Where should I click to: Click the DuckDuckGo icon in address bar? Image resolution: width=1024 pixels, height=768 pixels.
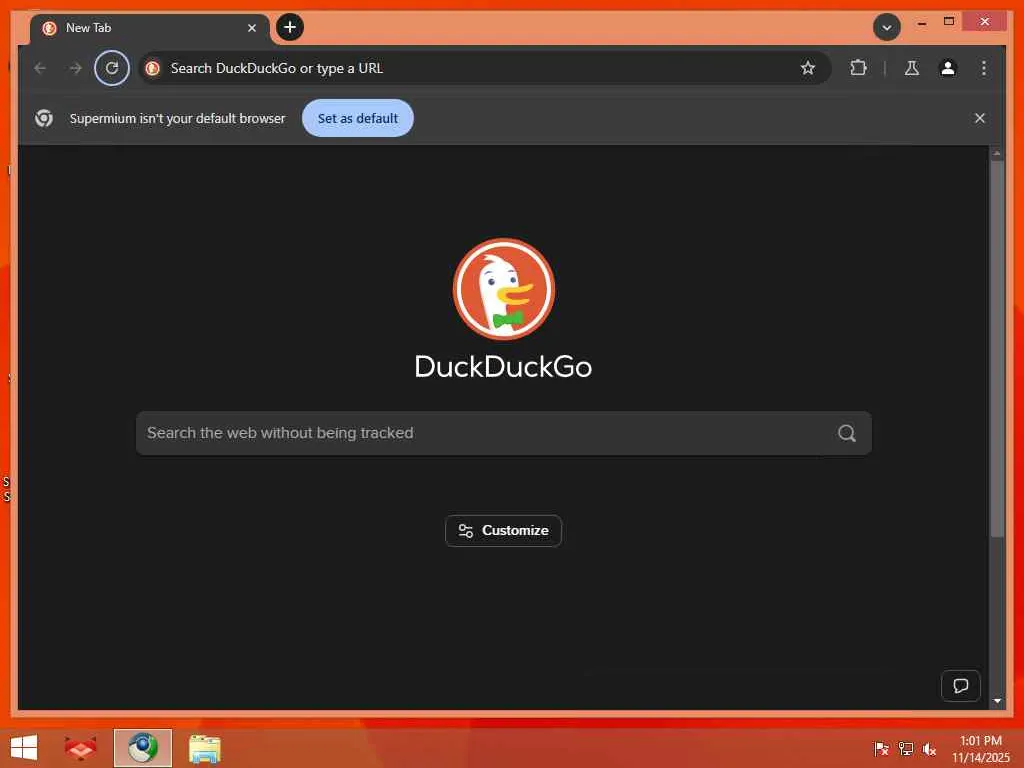click(153, 68)
